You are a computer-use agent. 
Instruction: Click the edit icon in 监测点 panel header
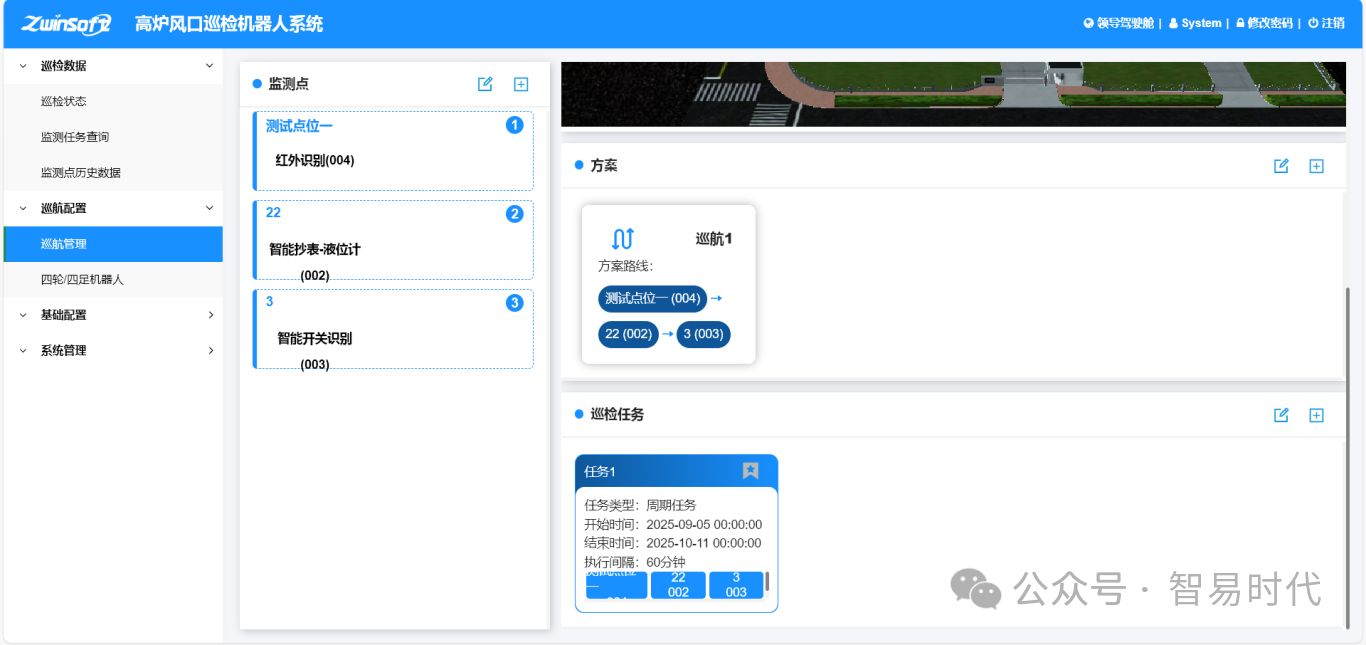click(x=485, y=84)
